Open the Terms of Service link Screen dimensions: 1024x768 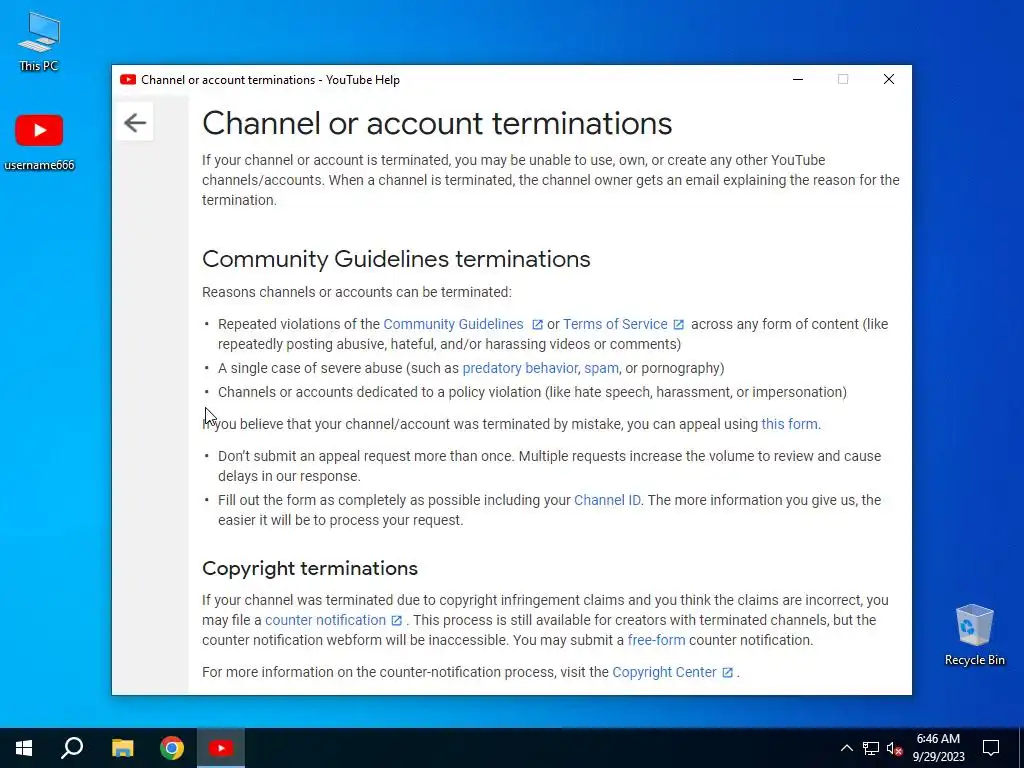click(x=615, y=324)
